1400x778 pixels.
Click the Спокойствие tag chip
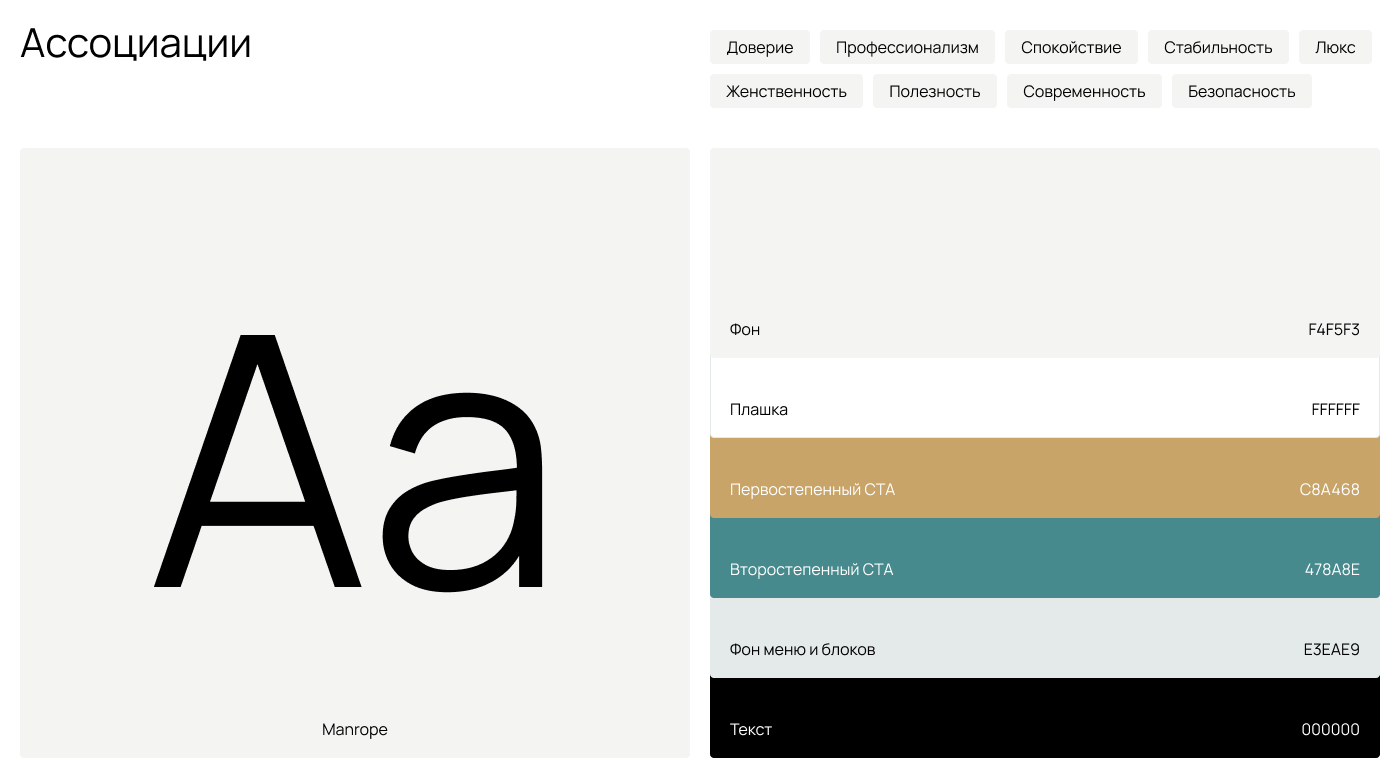pyautogui.click(x=1071, y=47)
